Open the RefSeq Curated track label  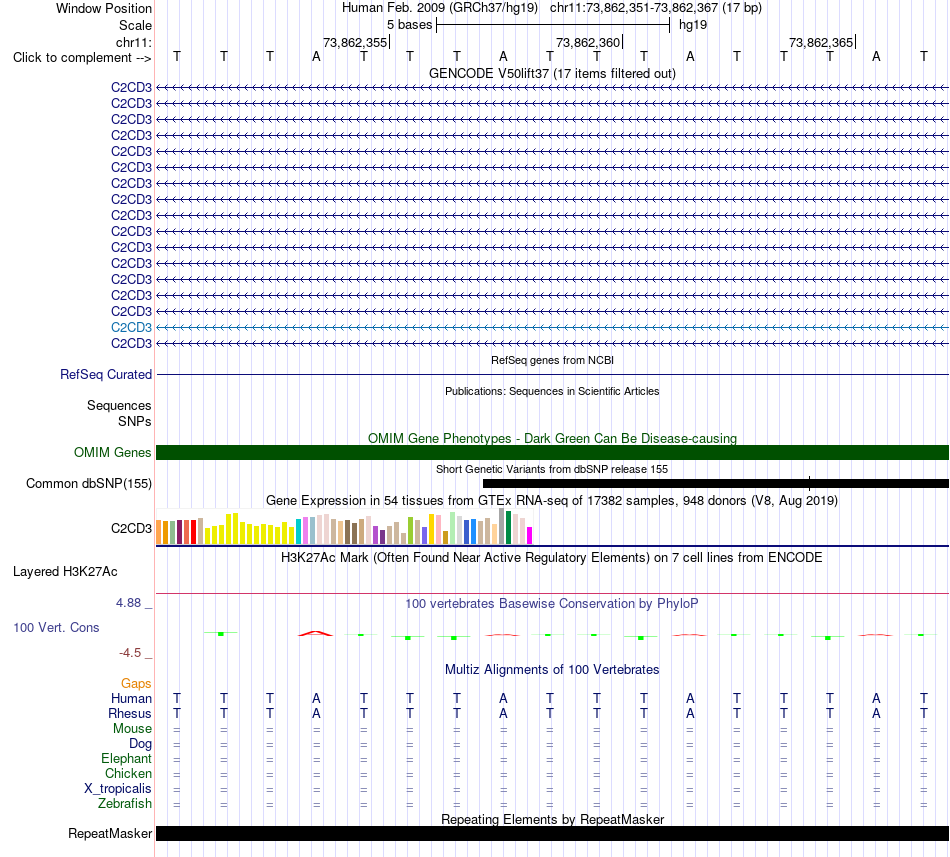106,374
